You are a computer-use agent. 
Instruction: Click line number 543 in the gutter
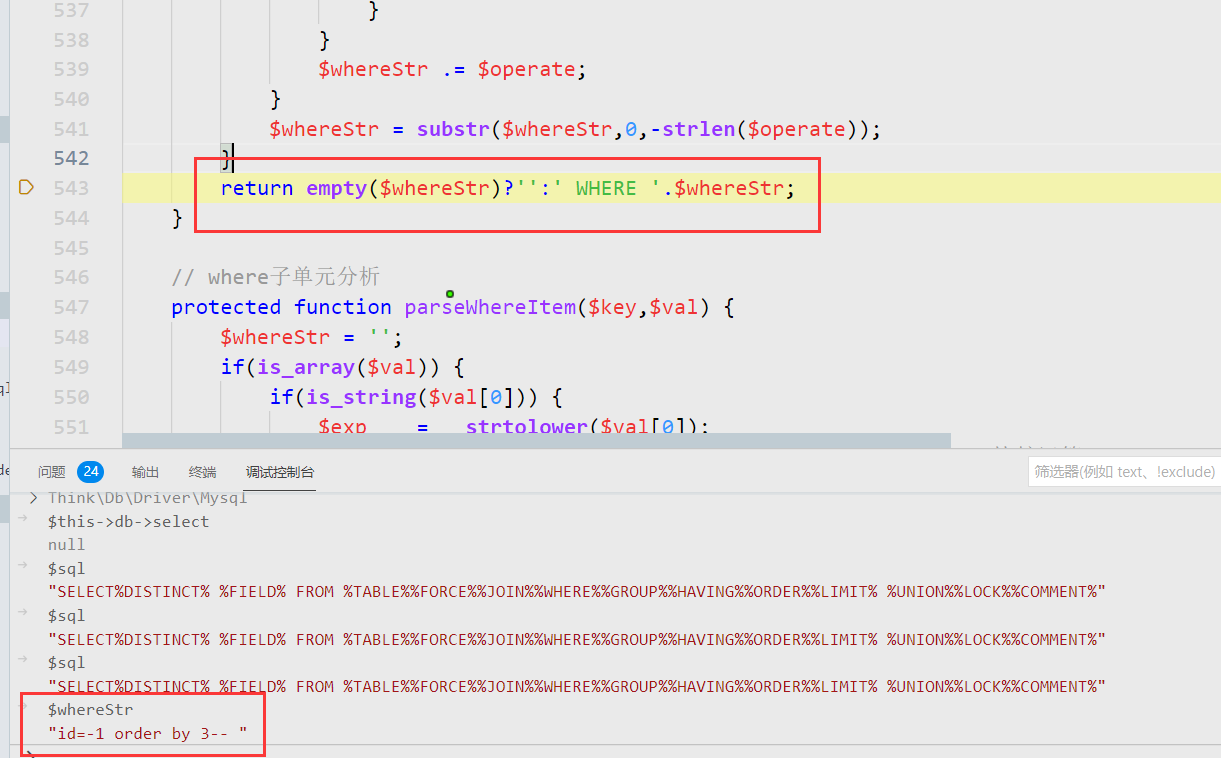coord(70,188)
